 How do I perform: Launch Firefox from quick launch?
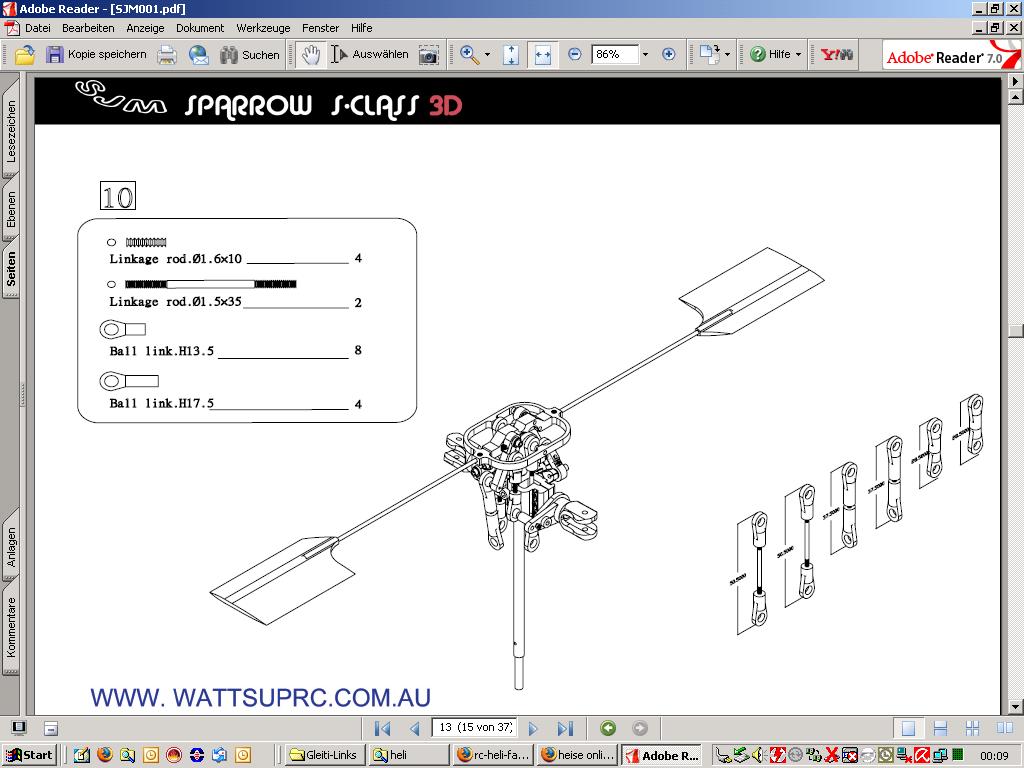tap(104, 755)
